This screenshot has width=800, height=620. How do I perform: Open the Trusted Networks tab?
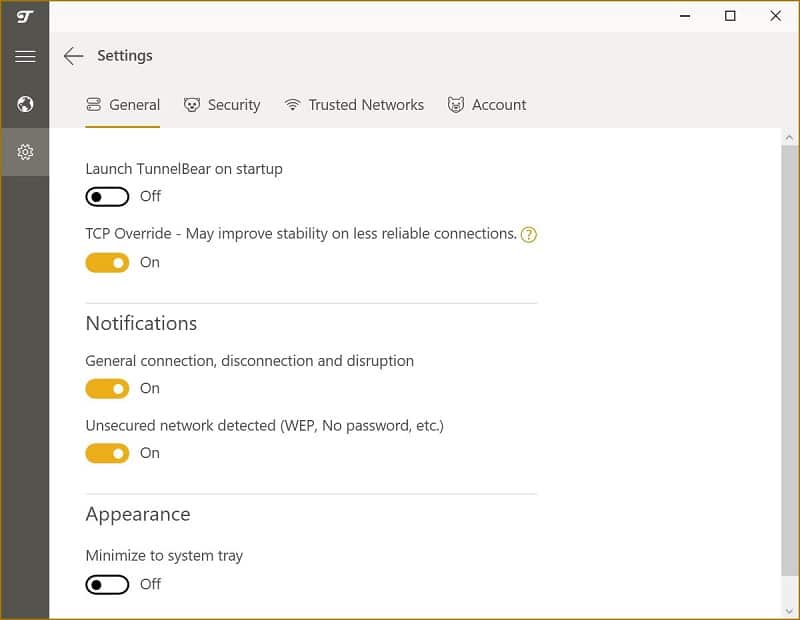coord(354,105)
